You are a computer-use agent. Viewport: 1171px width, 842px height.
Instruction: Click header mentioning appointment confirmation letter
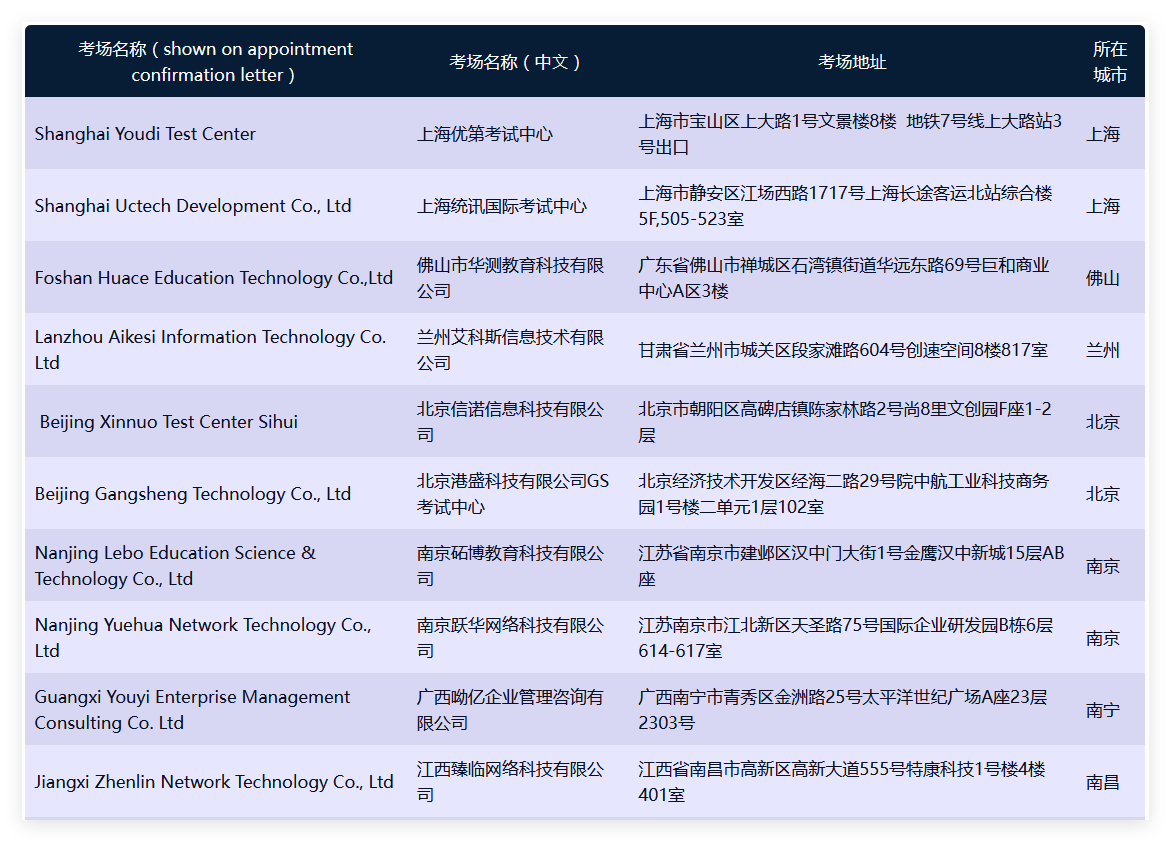tap(215, 61)
